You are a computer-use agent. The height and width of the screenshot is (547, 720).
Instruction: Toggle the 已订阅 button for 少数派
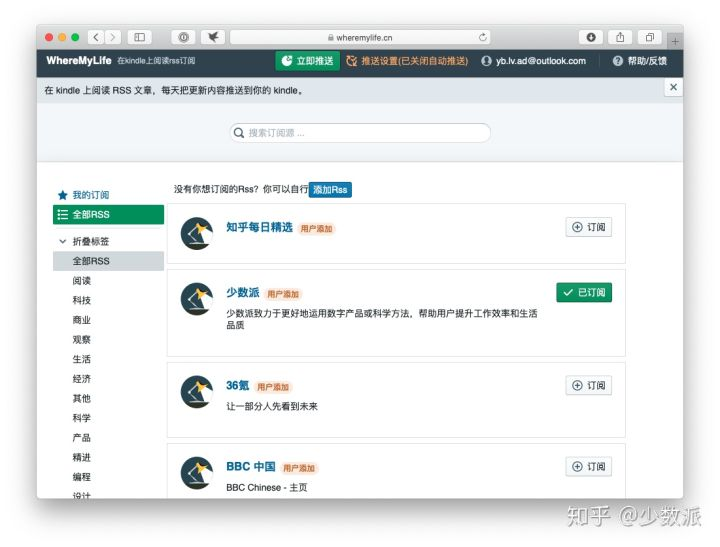[x=584, y=293]
